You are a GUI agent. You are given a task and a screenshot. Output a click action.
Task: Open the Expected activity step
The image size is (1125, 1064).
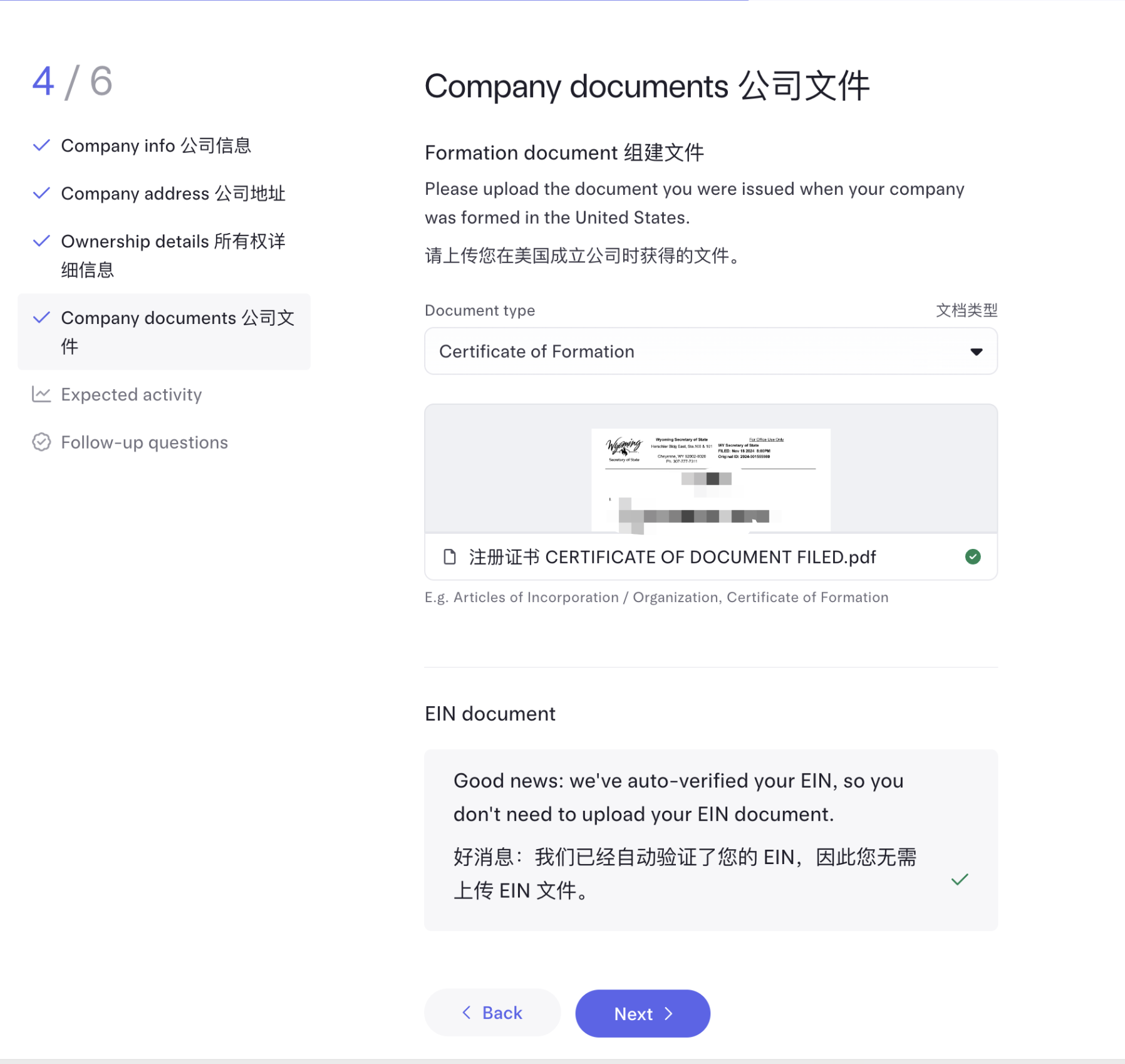coord(132,394)
